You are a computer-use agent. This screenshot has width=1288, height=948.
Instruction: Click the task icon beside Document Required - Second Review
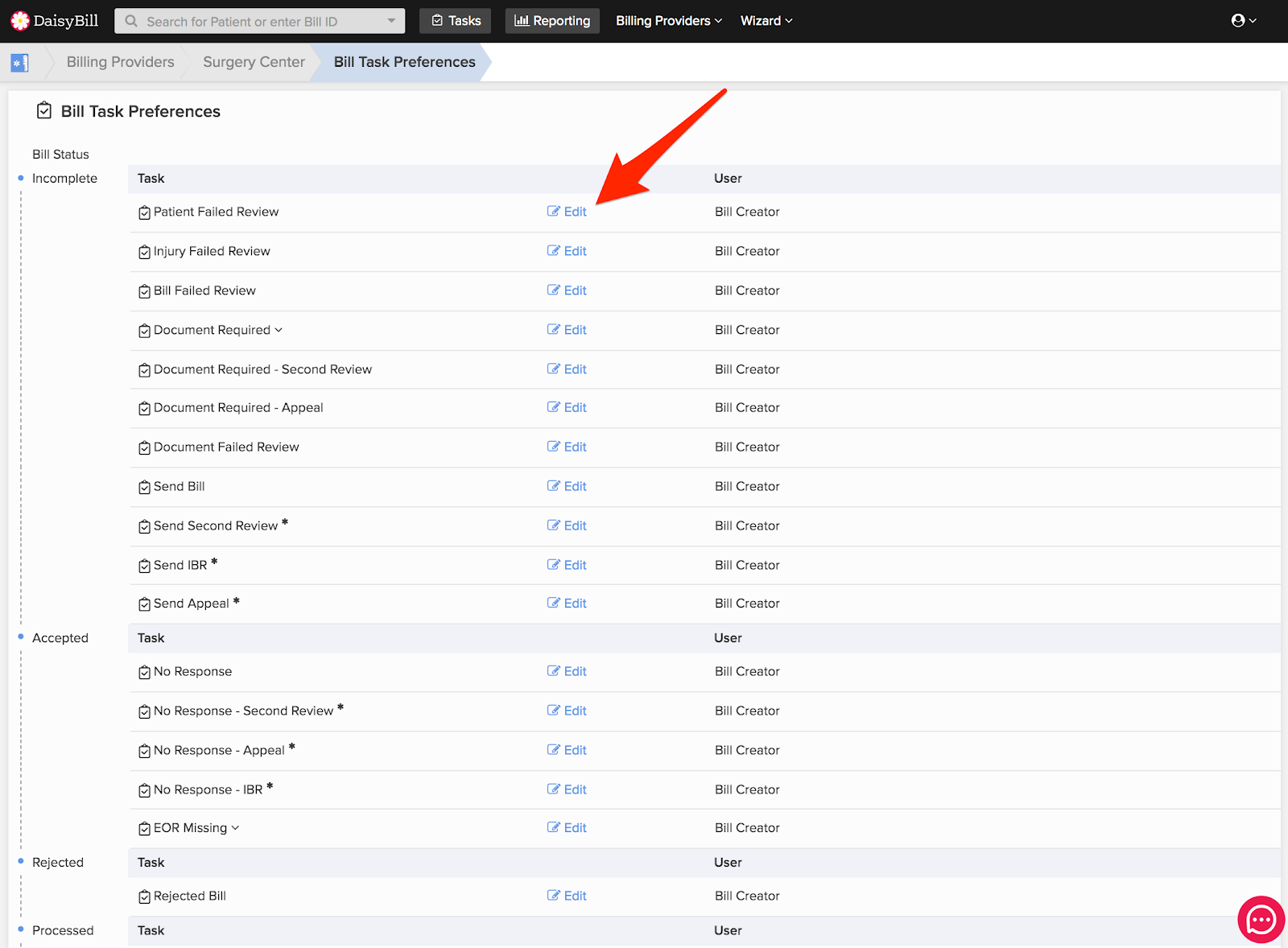pos(144,370)
